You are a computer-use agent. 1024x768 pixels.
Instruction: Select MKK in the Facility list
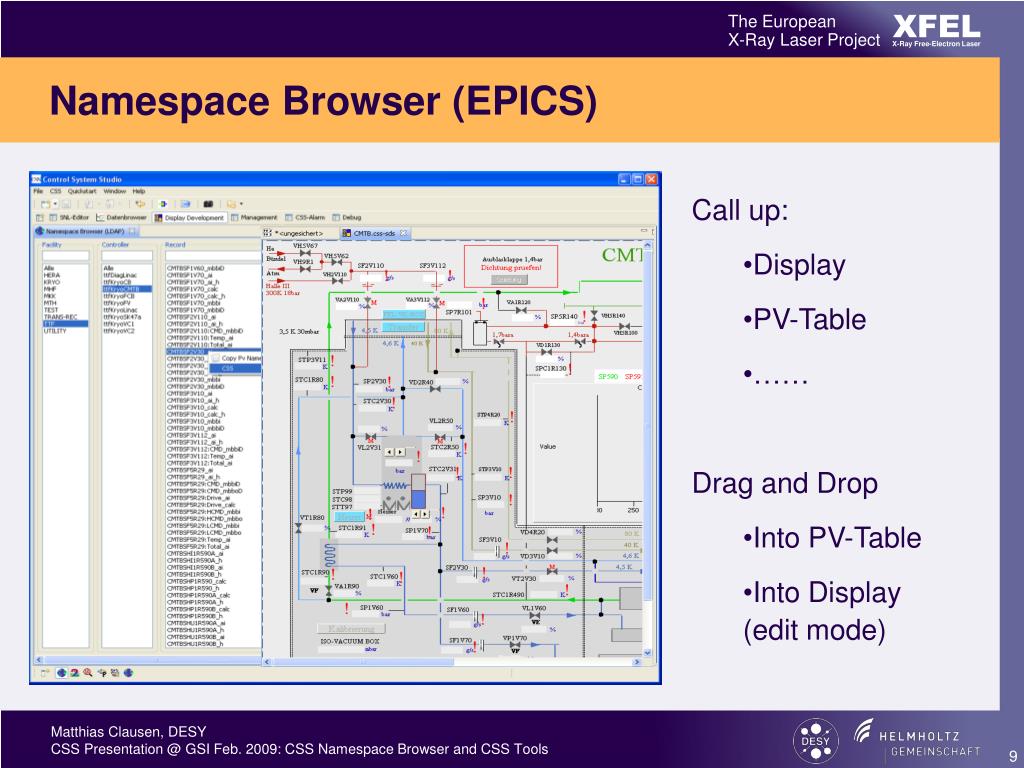pos(65,296)
